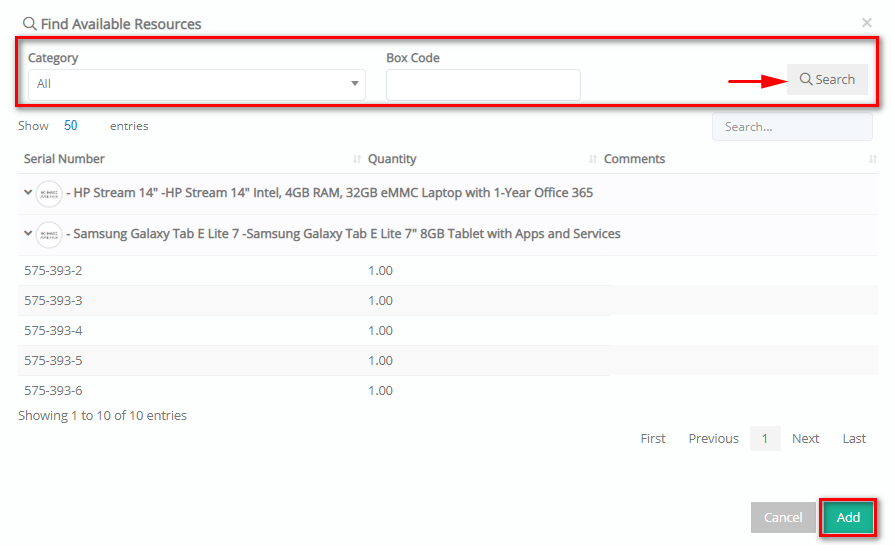Image resolution: width=895 pixels, height=545 pixels.
Task: Click the magnifier icon in the dialog title
Action: click(29, 24)
